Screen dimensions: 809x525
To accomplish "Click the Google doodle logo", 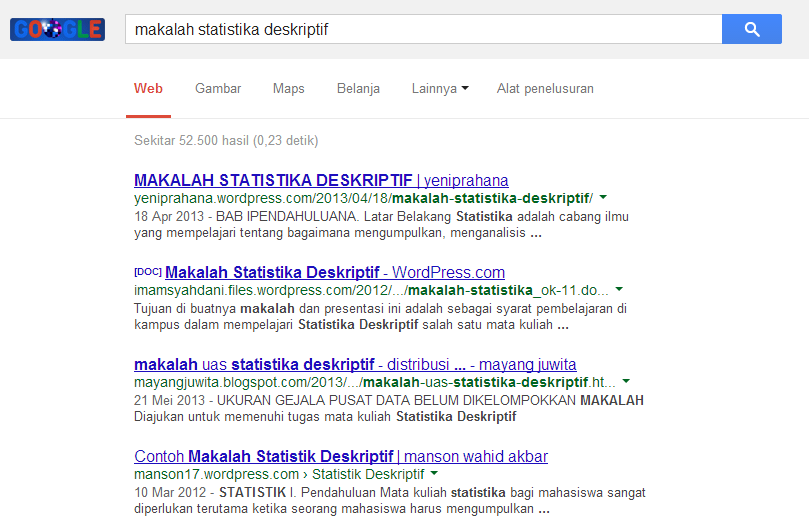I will (57, 29).
